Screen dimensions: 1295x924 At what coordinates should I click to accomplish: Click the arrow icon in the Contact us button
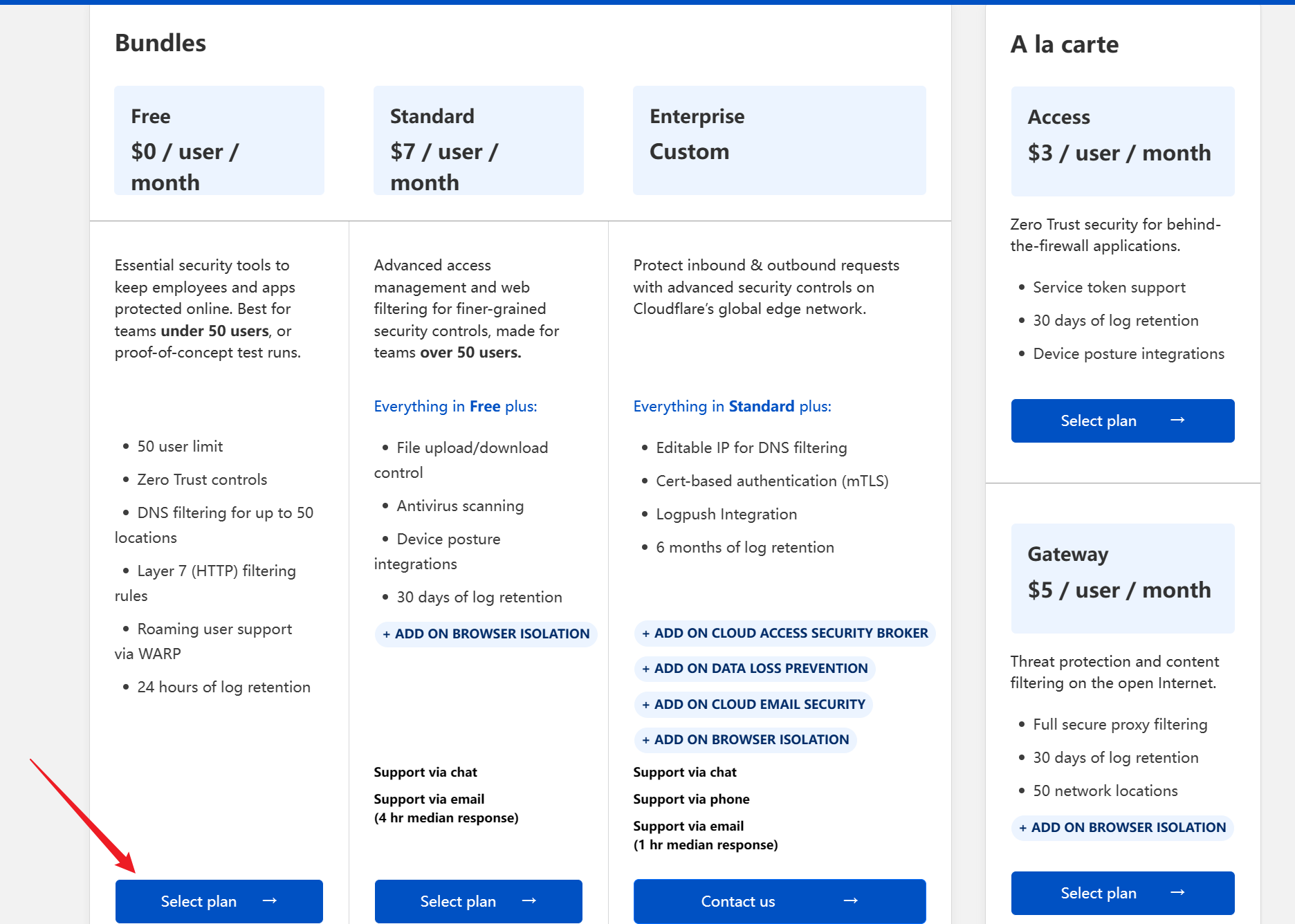point(851,900)
